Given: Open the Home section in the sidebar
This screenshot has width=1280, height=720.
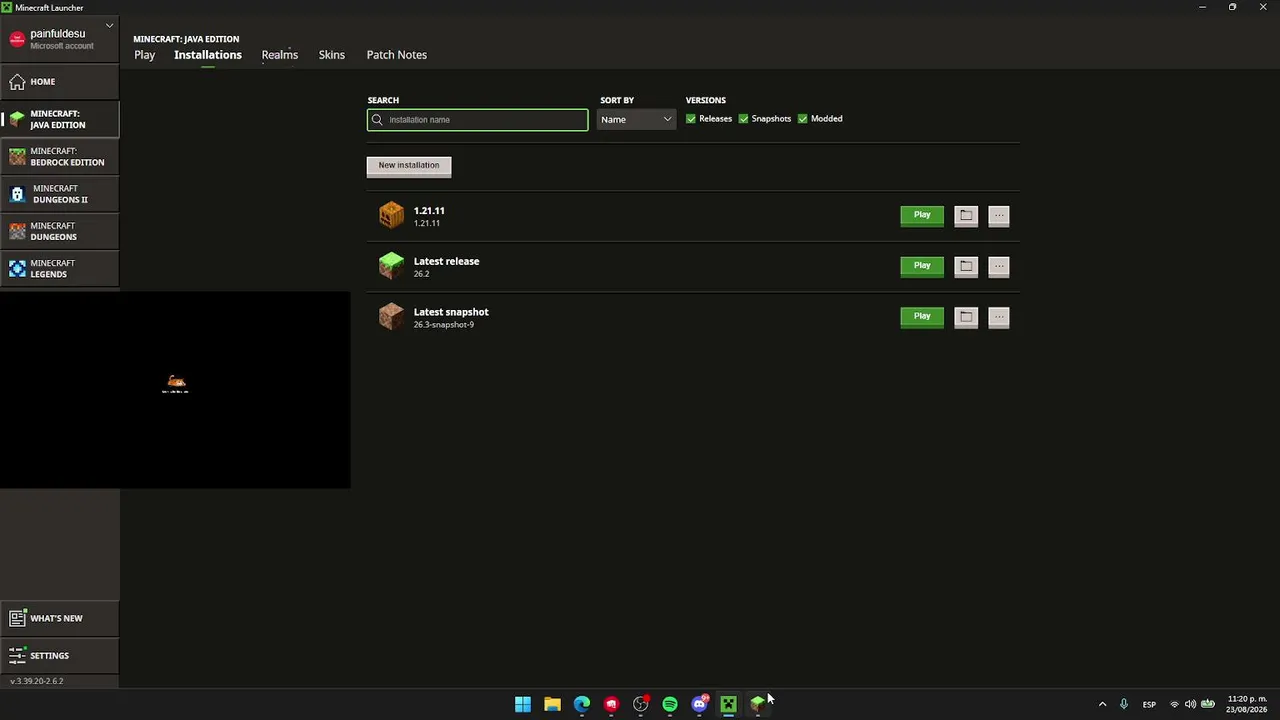Looking at the screenshot, I should coord(60,82).
